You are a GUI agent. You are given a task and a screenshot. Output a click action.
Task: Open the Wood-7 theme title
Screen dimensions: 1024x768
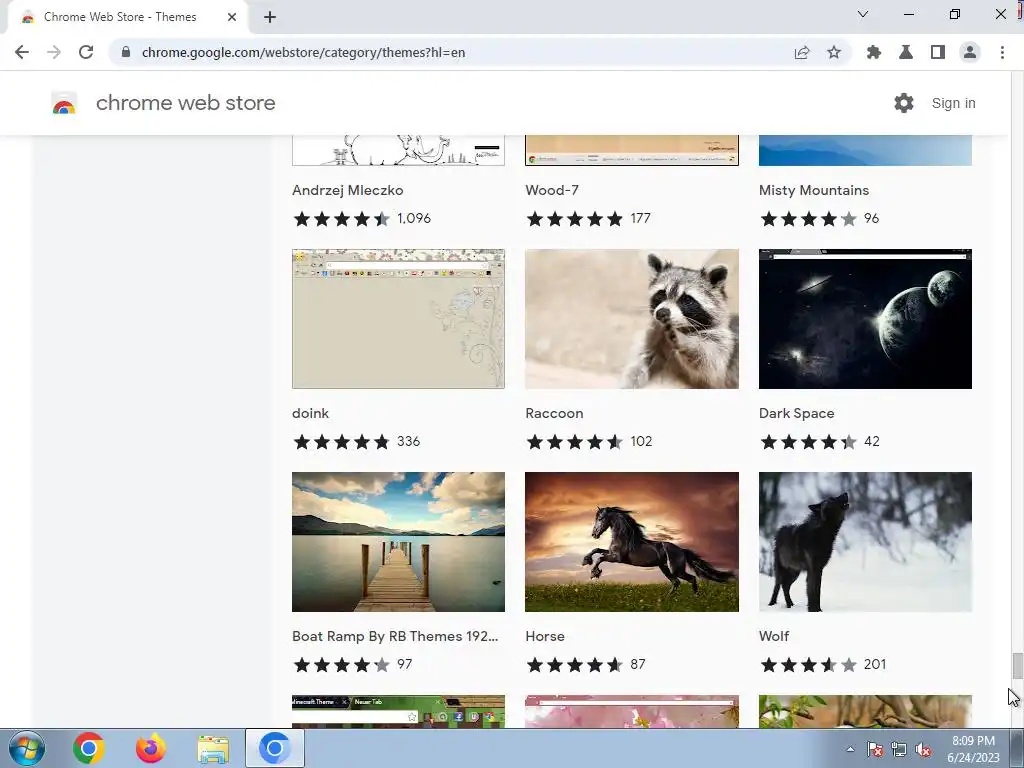(552, 190)
